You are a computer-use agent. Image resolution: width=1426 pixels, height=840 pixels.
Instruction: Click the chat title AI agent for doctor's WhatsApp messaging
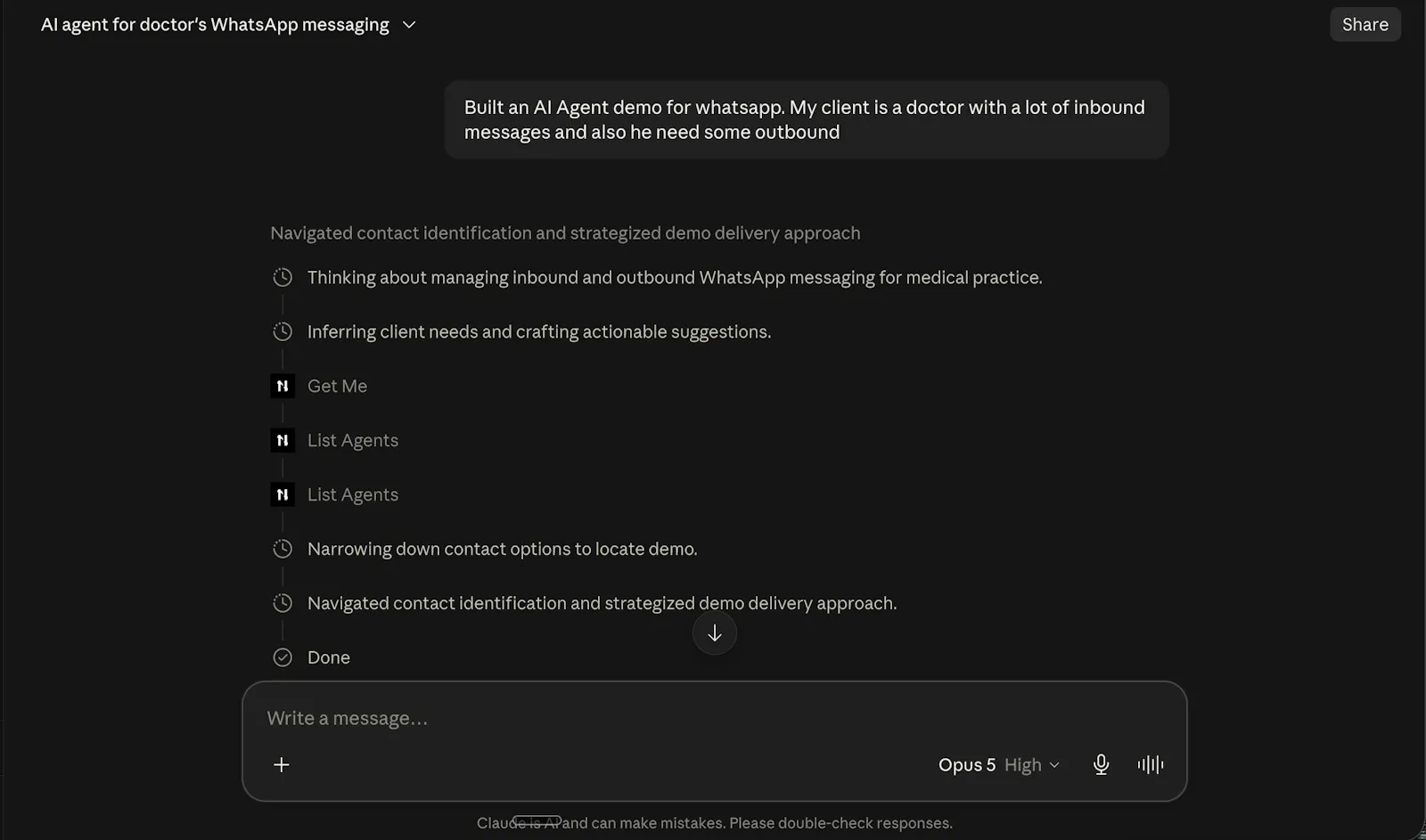click(x=215, y=25)
